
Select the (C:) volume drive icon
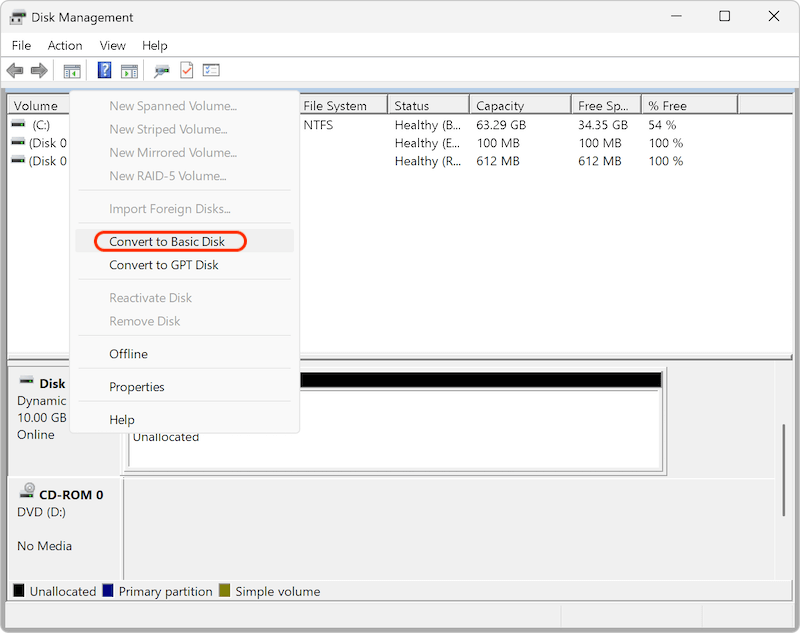coord(17,124)
